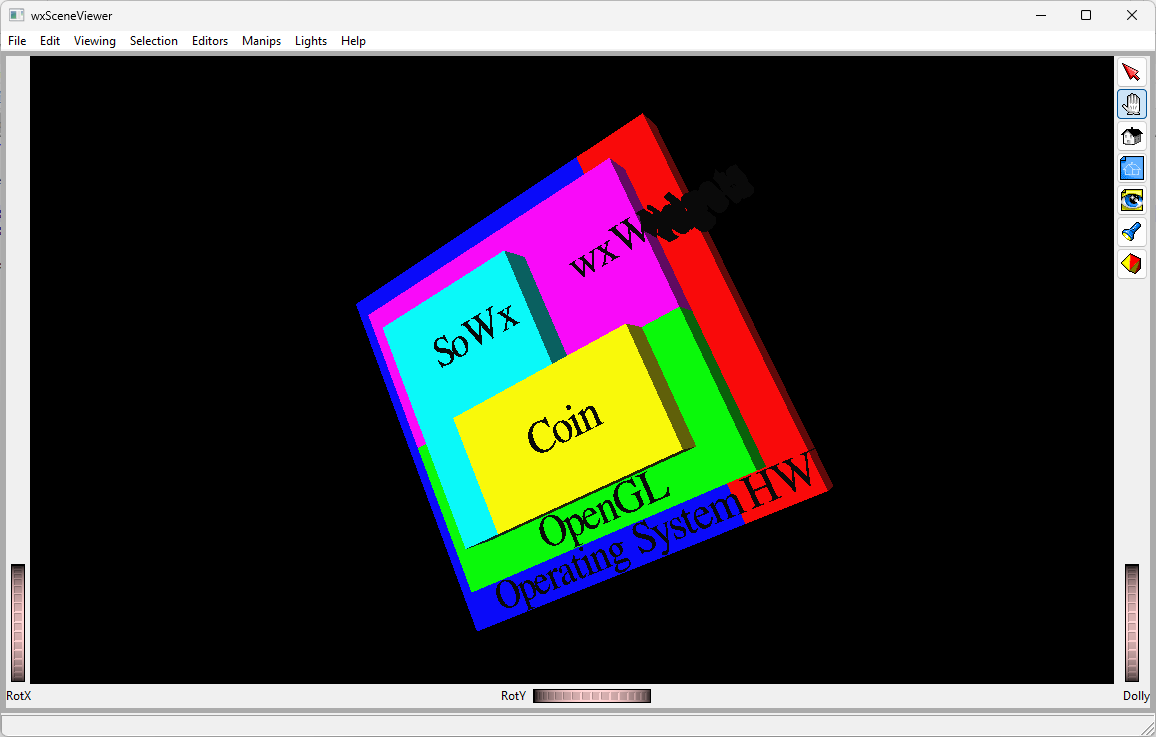Image resolution: width=1156 pixels, height=737 pixels.
Task: Open the Help menu
Action: (x=353, y=41)
